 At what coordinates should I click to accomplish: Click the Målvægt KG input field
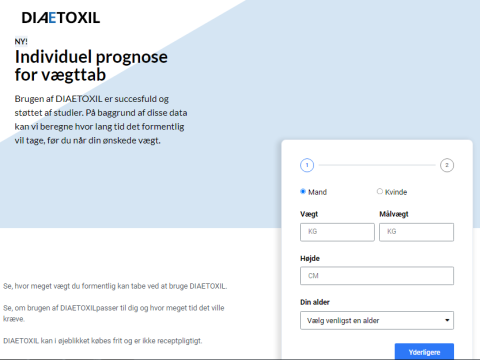tap(416, 232)
